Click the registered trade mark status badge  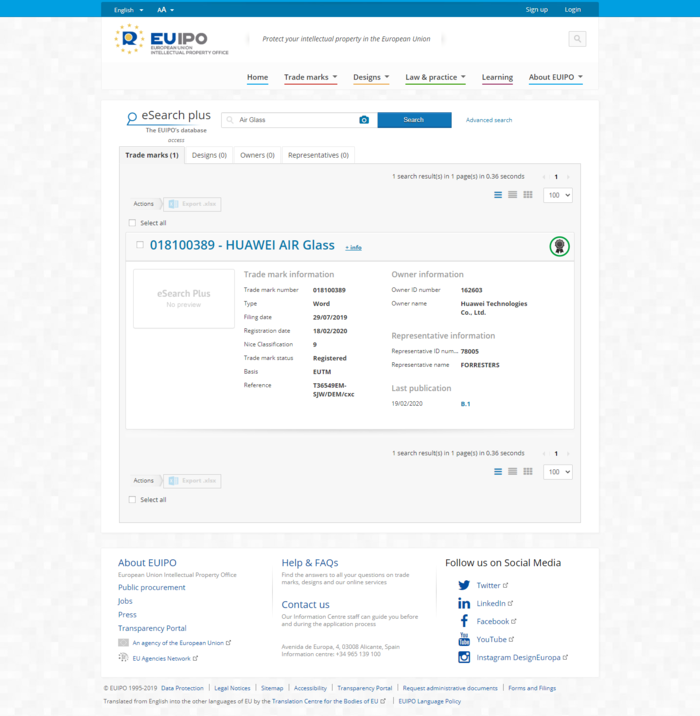(559, 247)
